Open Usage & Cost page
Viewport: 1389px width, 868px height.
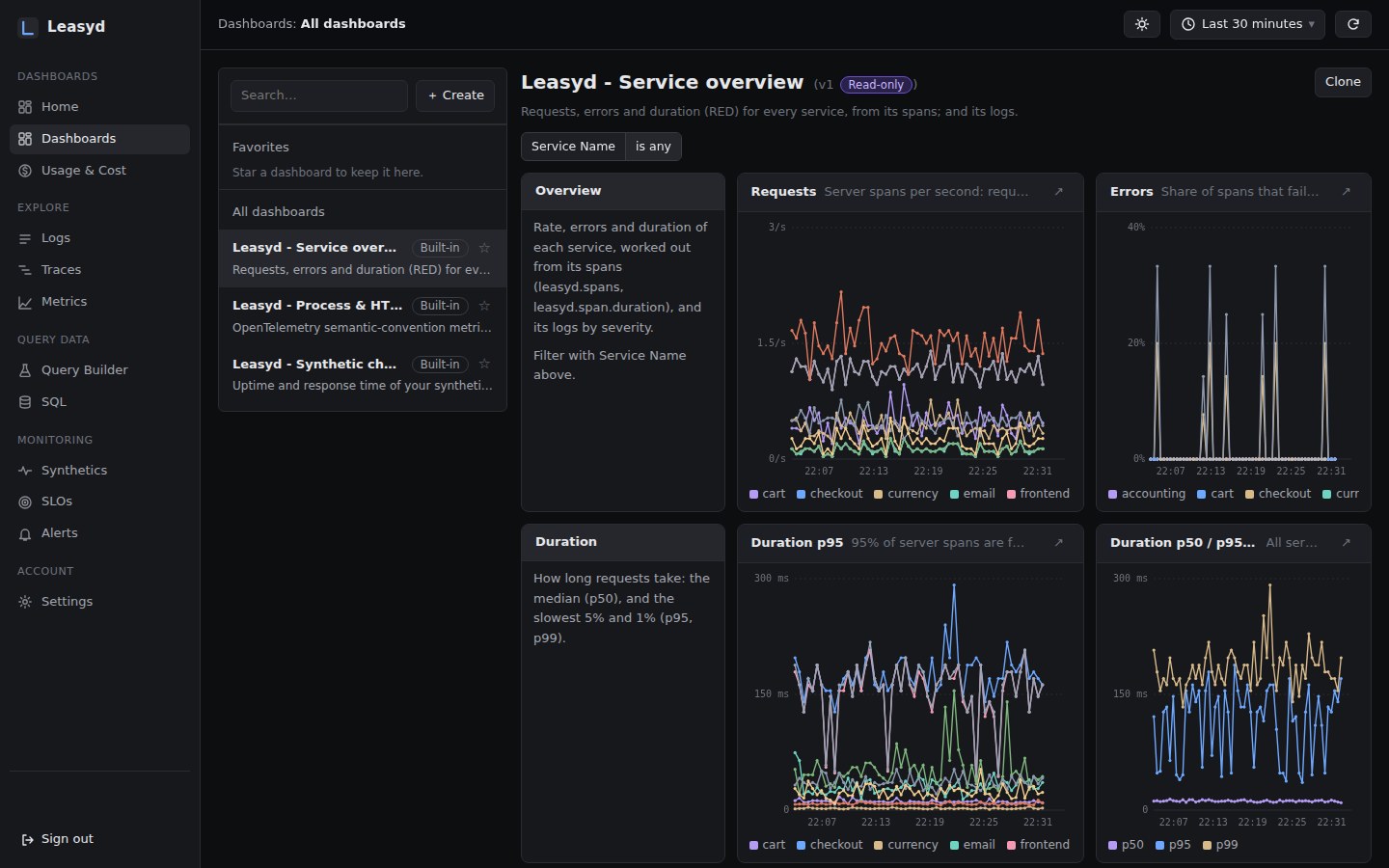coord(99,171)
